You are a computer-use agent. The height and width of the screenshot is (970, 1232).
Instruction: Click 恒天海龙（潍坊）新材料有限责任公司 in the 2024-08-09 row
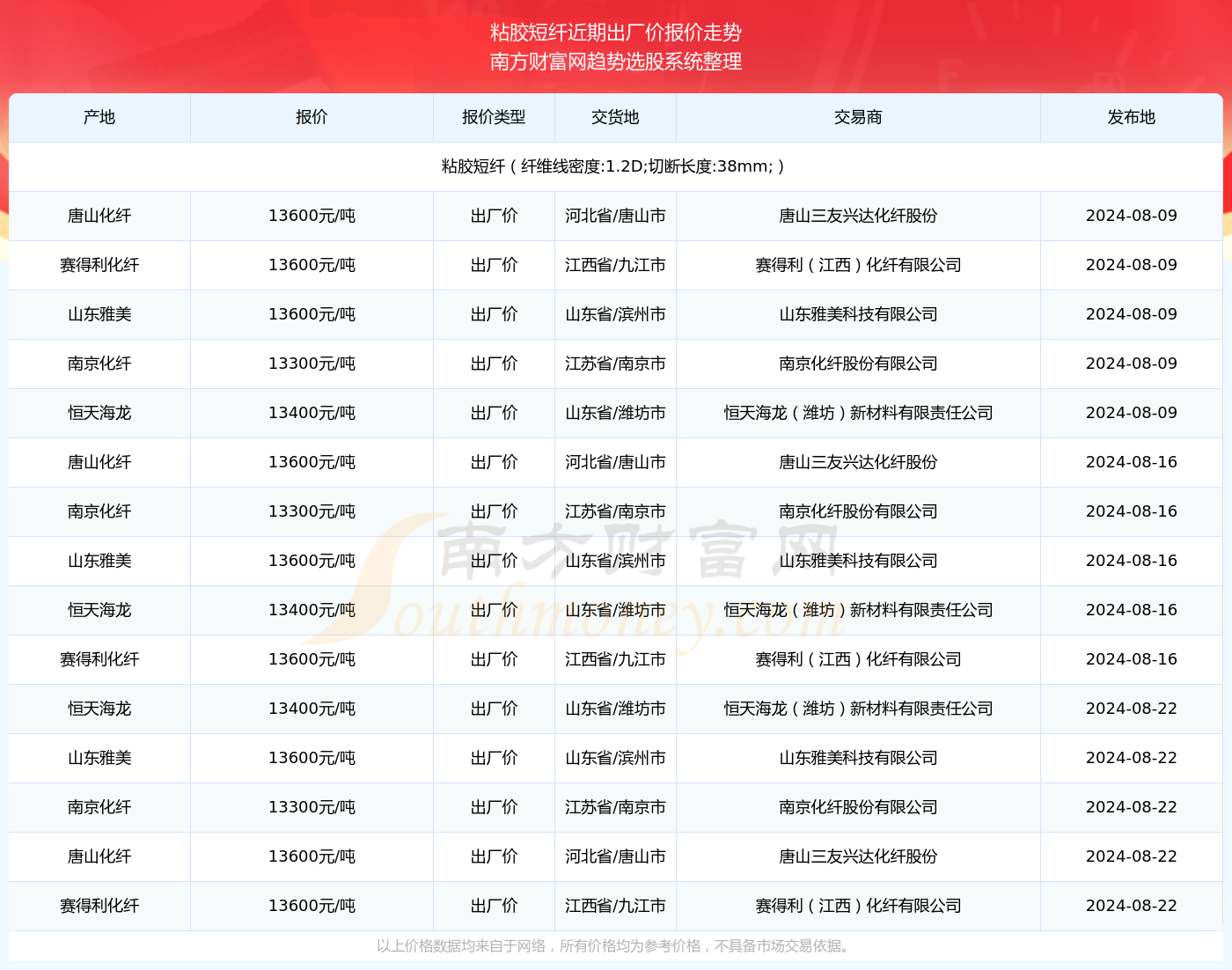click(x=858, y=413)
